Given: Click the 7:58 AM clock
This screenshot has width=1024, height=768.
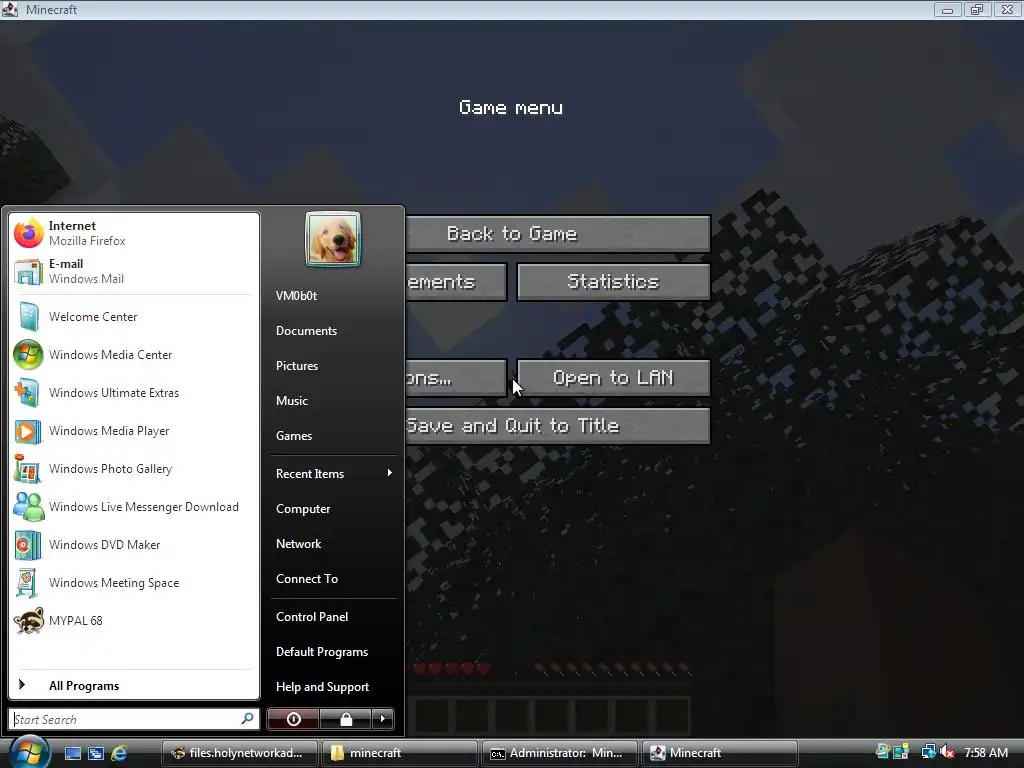Looking at the screenshot, I should click(x=986, y=752).
